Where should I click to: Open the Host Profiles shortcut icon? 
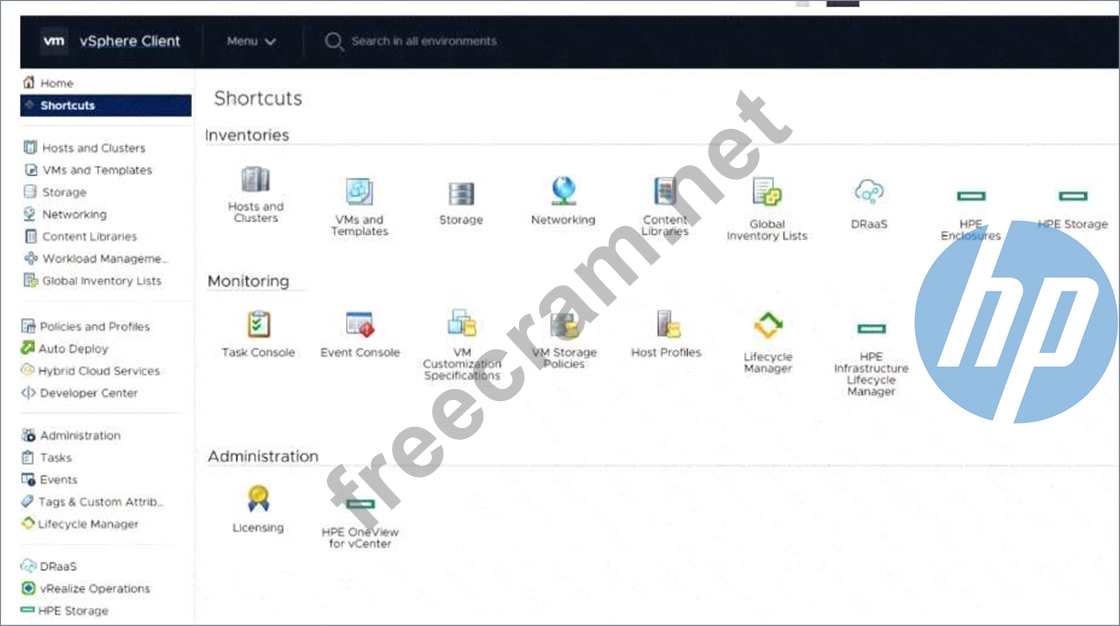point(667,325)
